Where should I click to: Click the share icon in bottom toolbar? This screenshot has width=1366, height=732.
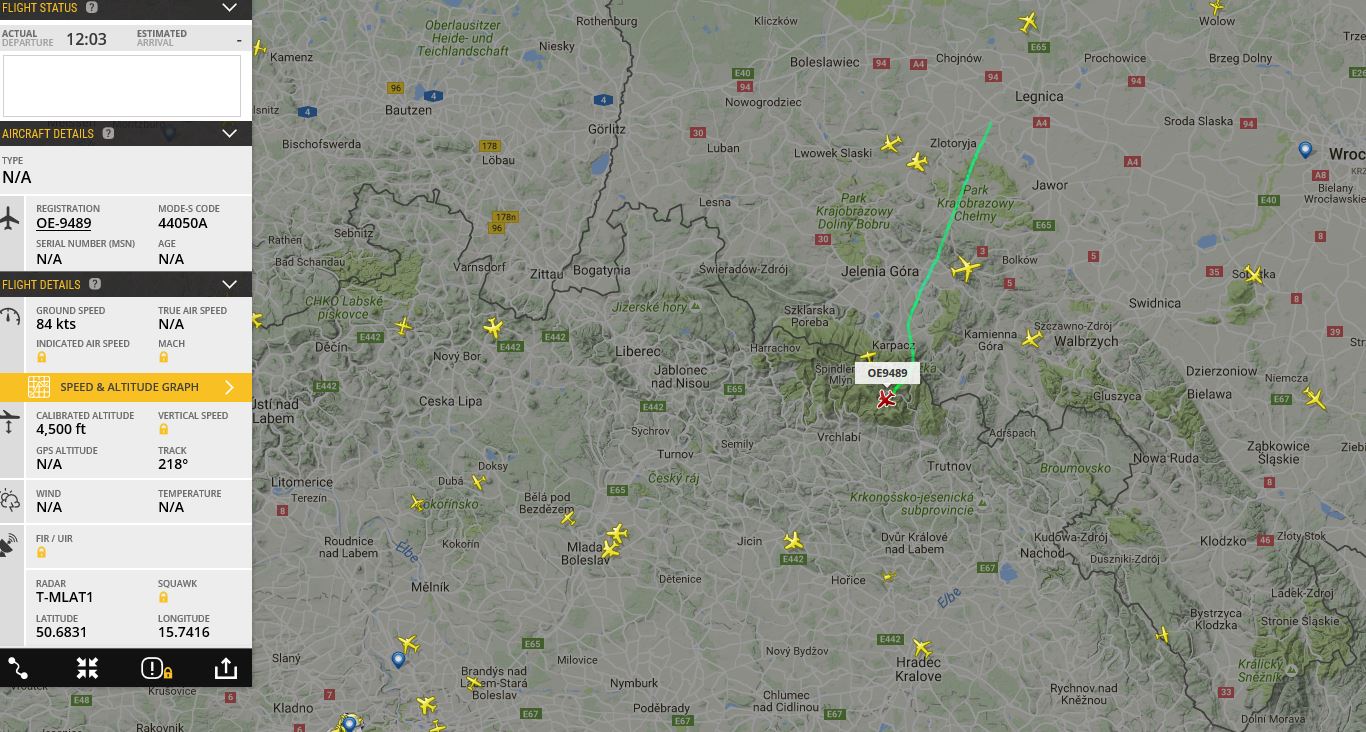click(x=225, y=668)
